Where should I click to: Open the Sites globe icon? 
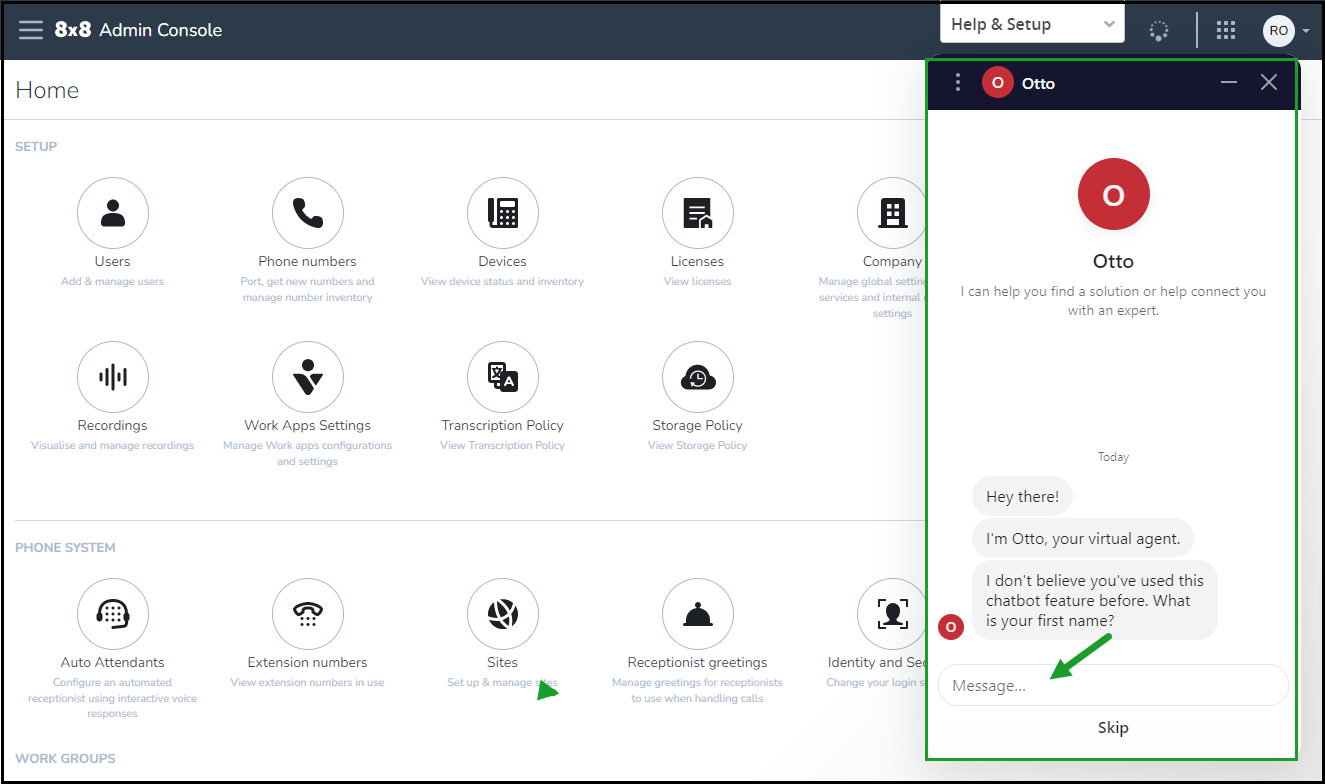(503, 614)
